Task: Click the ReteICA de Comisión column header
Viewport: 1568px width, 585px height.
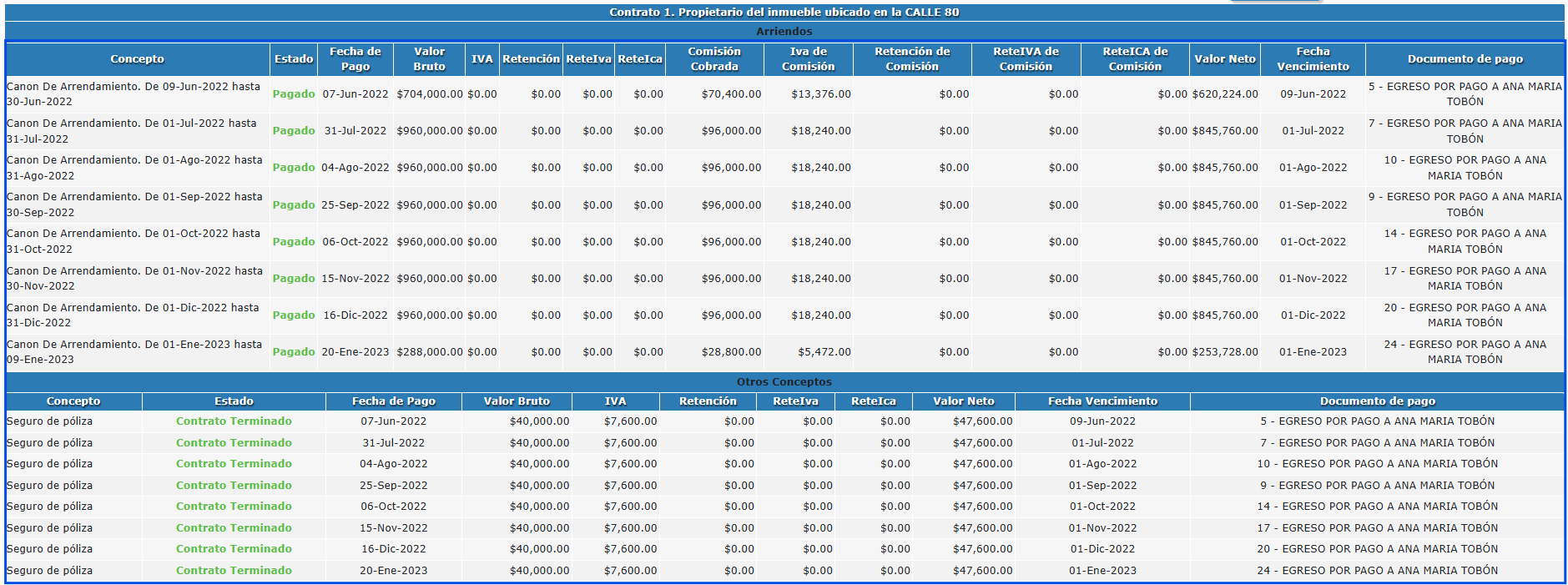Action: coord(1135,59)
